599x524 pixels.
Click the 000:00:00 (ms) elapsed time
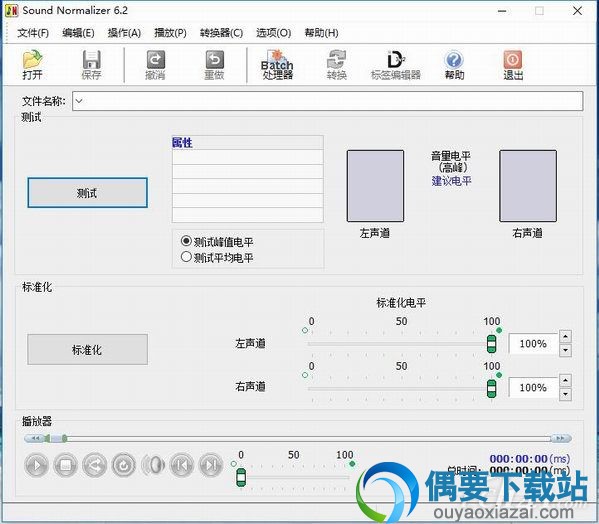coord(529,458)
